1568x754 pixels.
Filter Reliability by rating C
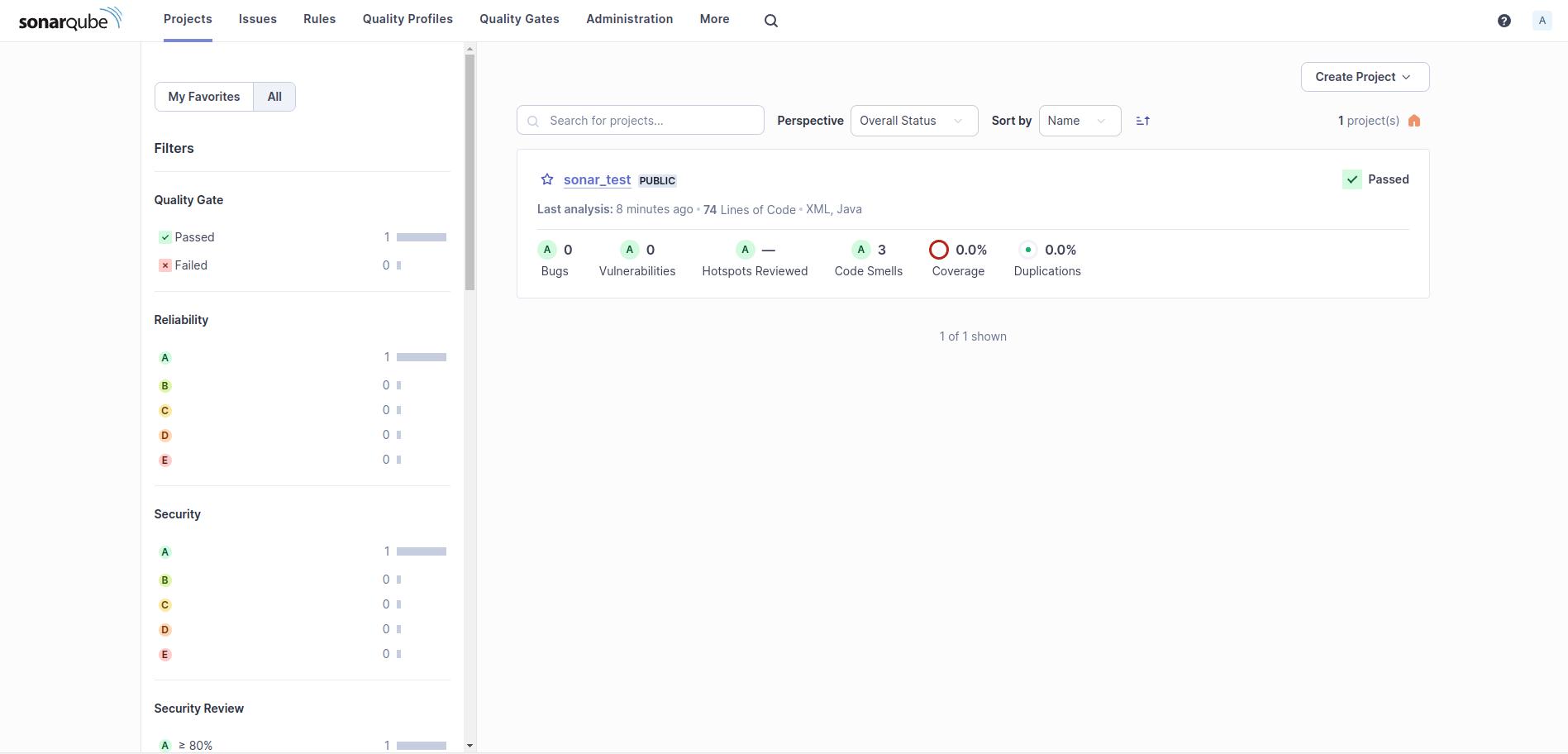[302, 410]
